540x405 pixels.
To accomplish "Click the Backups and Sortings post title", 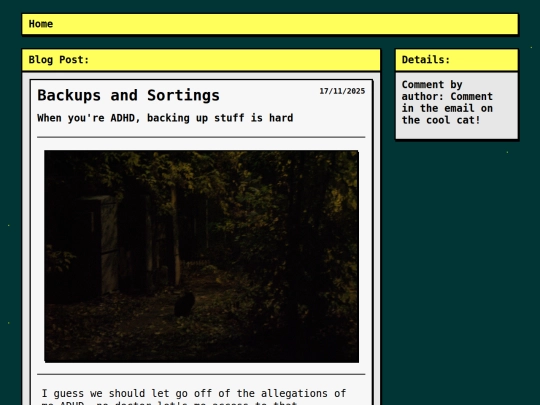I will point(128,95).
